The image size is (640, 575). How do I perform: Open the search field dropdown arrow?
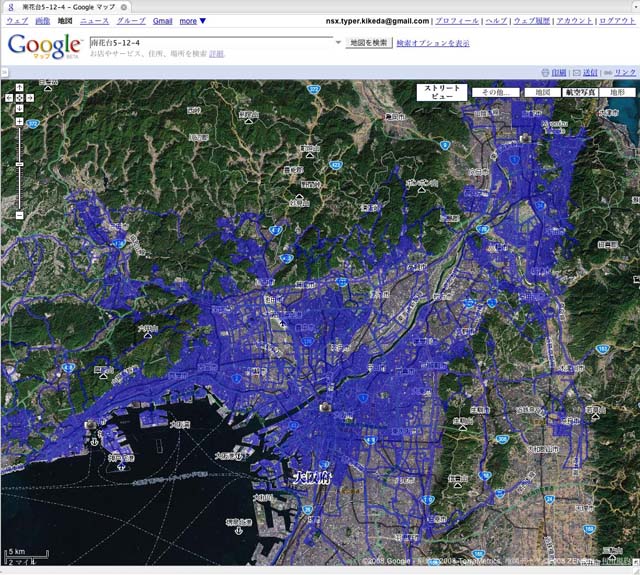(x=338, y=42)
